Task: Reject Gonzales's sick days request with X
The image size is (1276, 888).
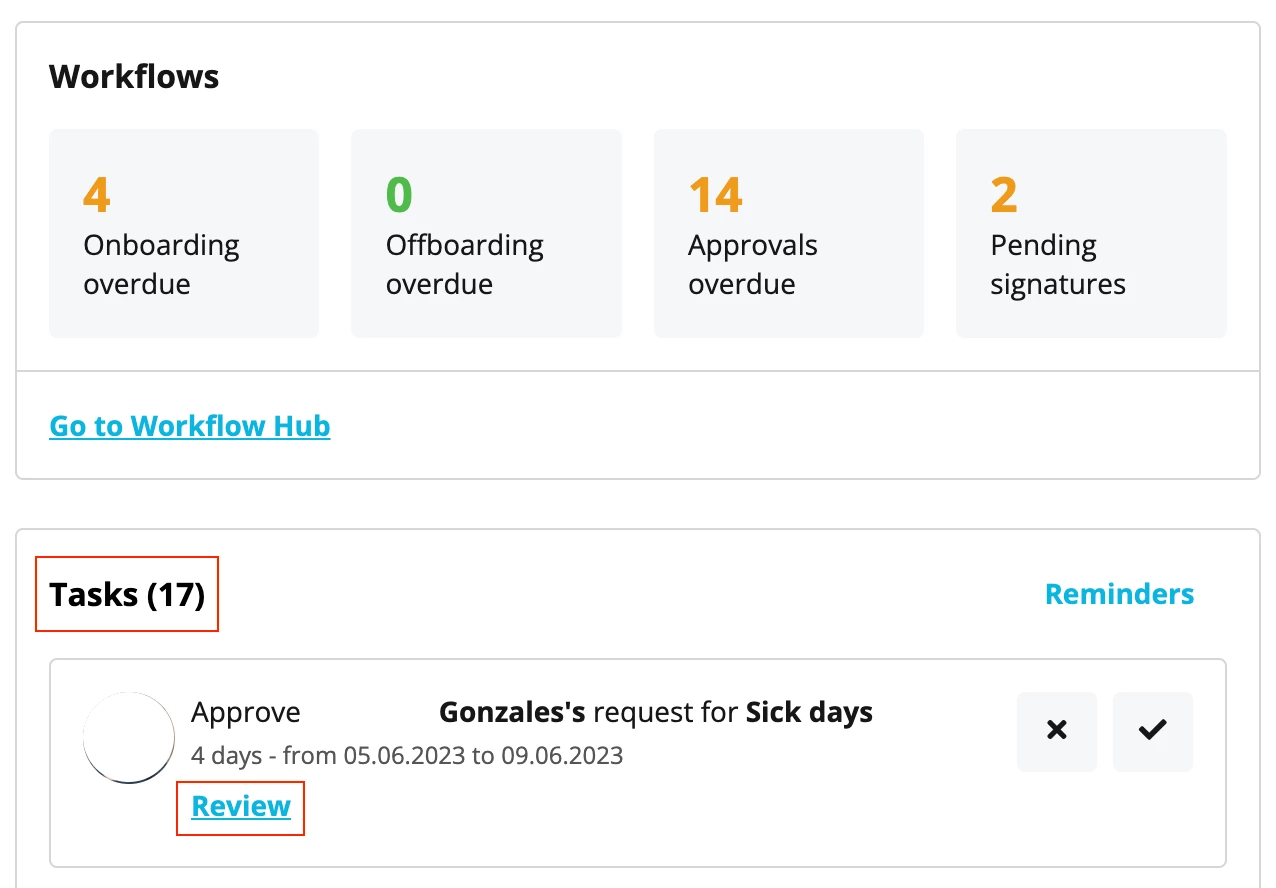Action: (x=1056, y=731)
